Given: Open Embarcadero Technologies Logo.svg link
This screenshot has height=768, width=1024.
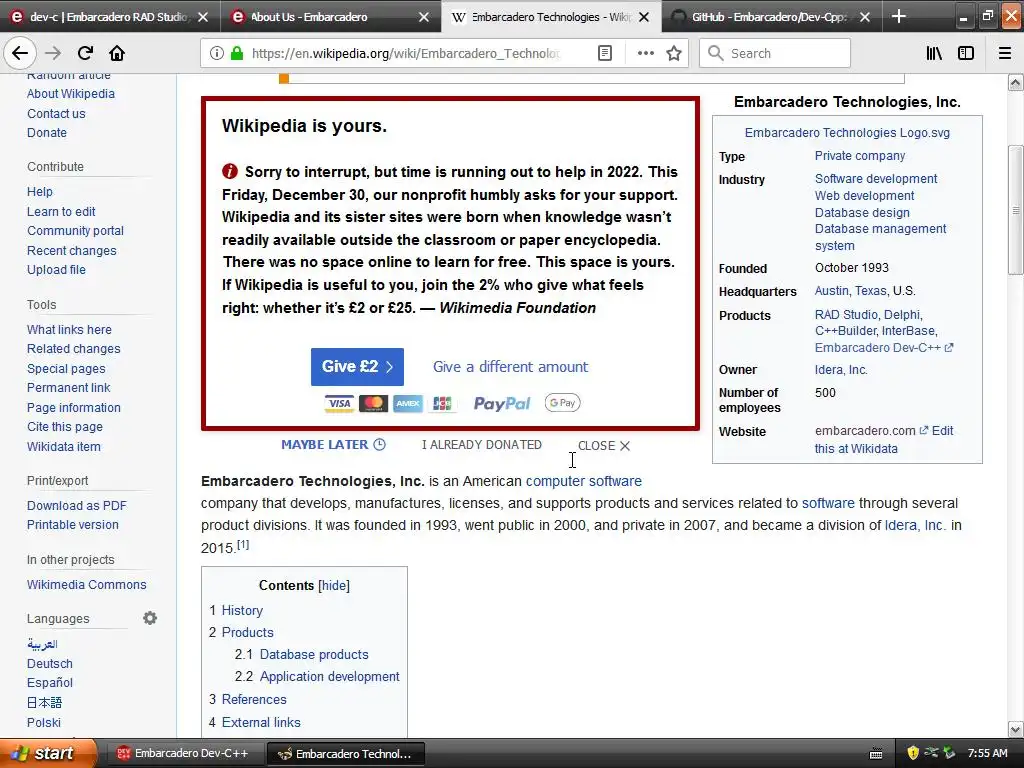Looking at the screenshot, I should coord(847,133).
